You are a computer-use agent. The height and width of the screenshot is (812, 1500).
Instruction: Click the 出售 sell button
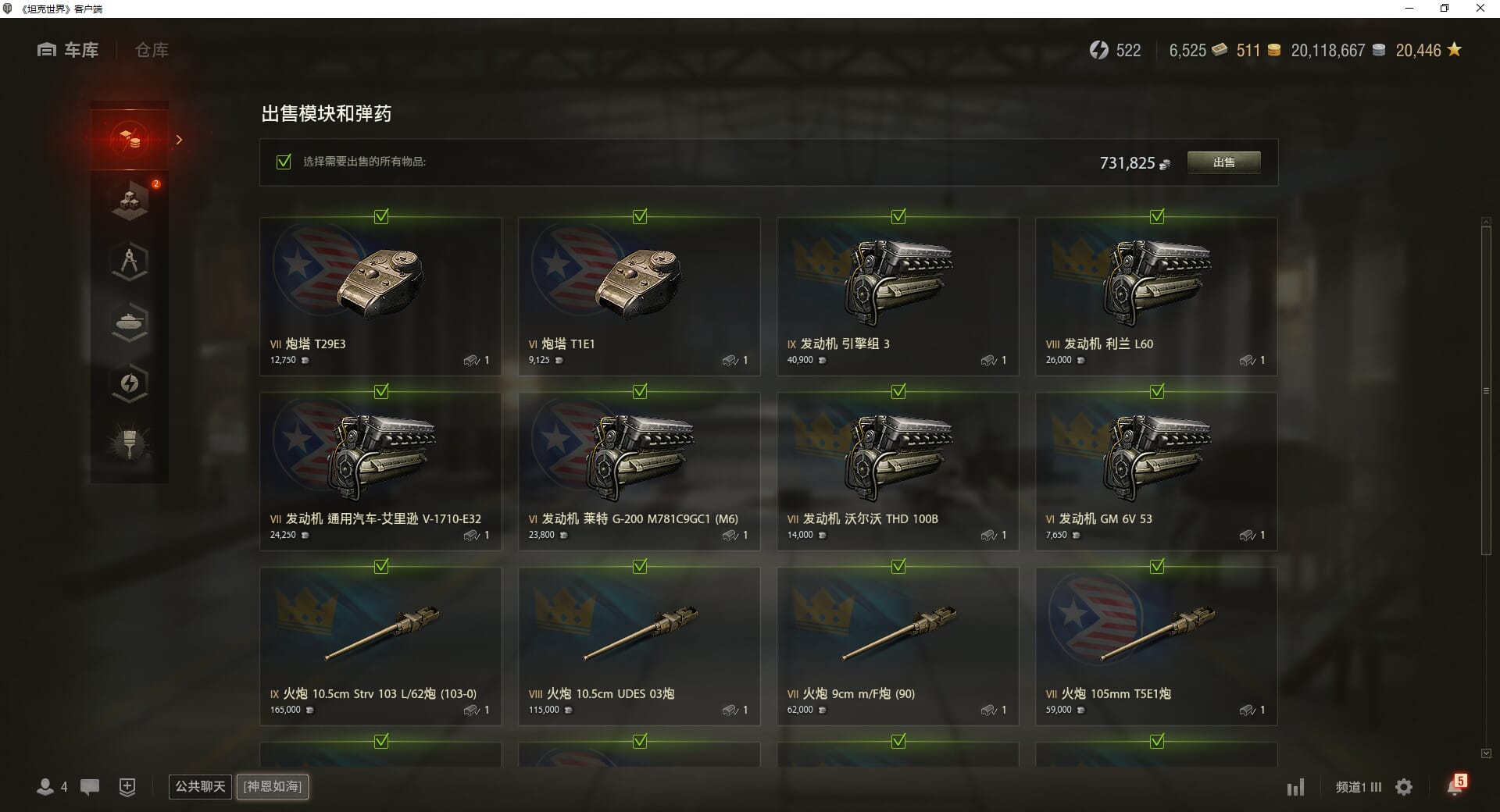click(x=1223, y=162)
